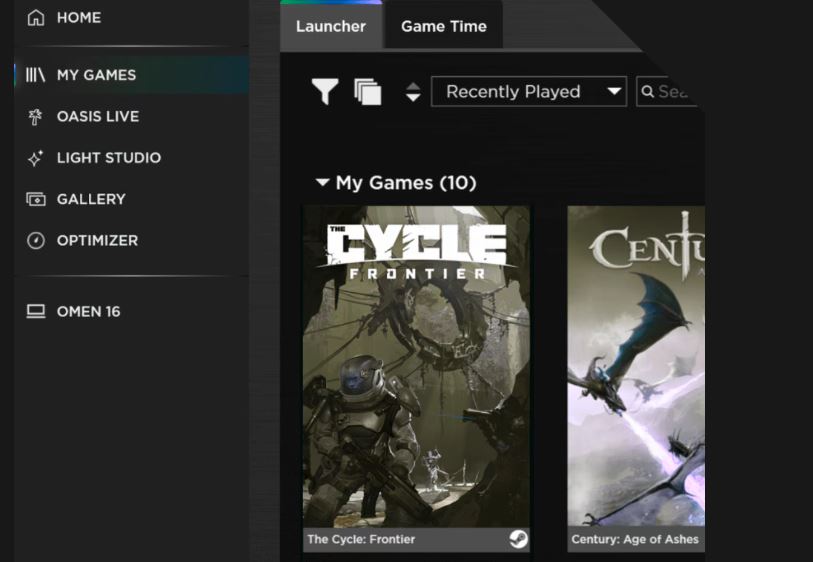Open OASIS LIVE
The width and height of the screenshot is (813, 562).
click(x=98, y=117)
